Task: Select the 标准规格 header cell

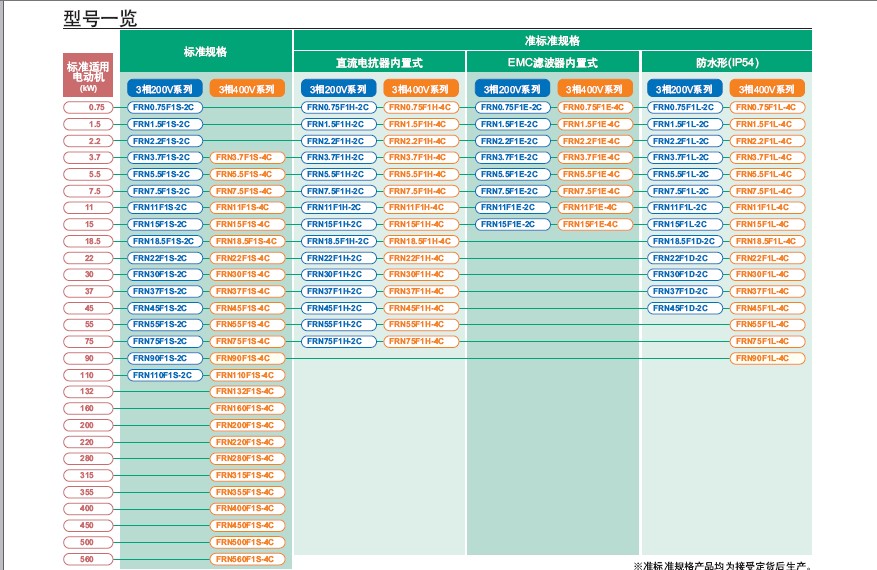Action: pos(206,51)
